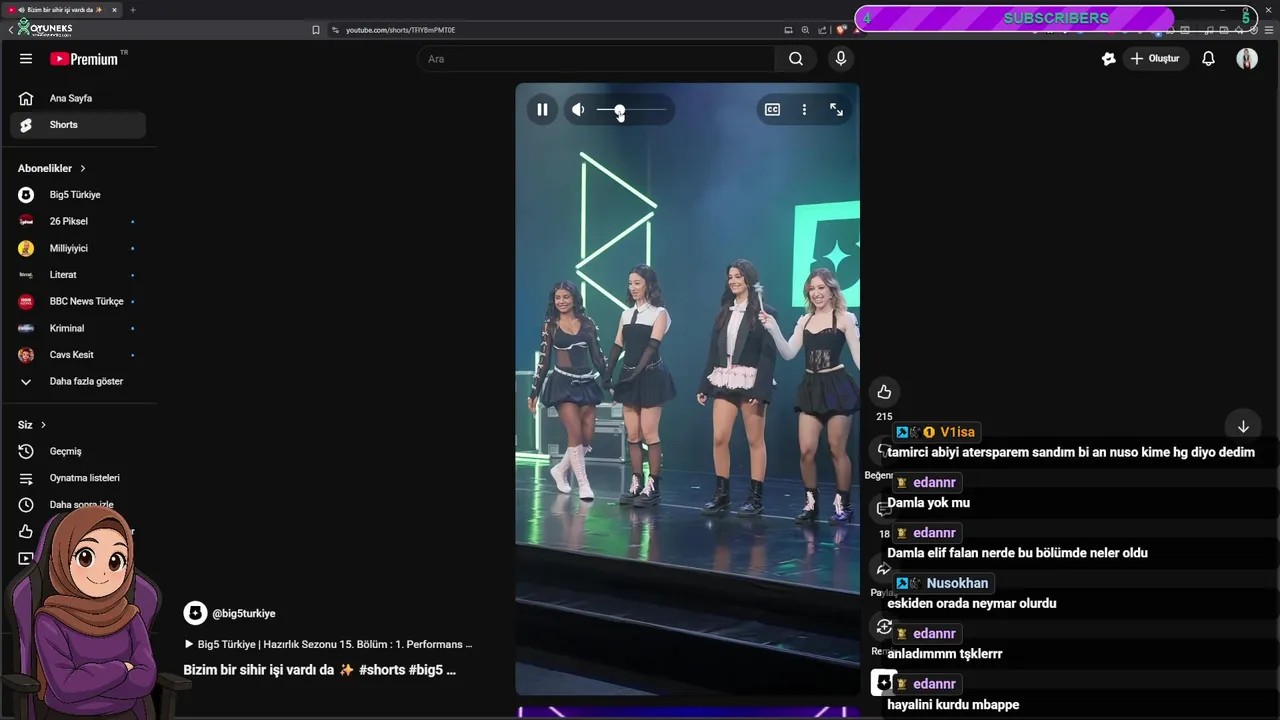Click the #shorts hashtag in the title

[x=381, y=670]
